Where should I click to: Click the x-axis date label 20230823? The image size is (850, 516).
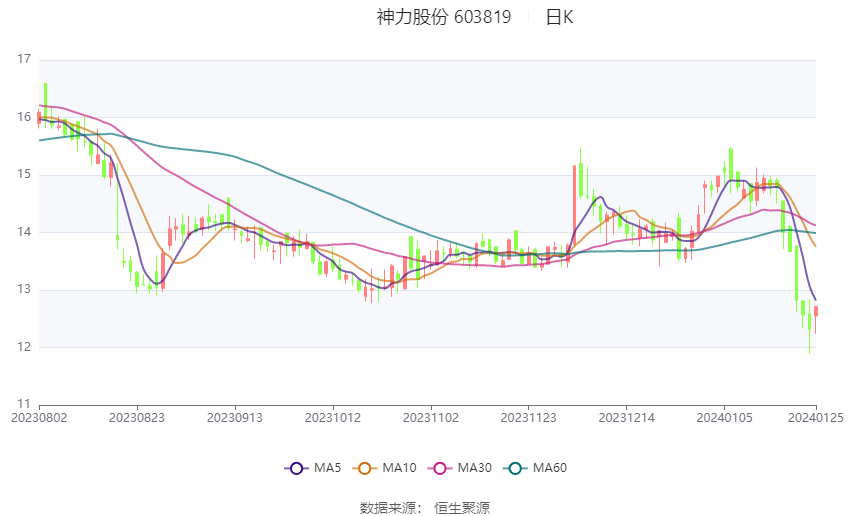pos(137,418)
